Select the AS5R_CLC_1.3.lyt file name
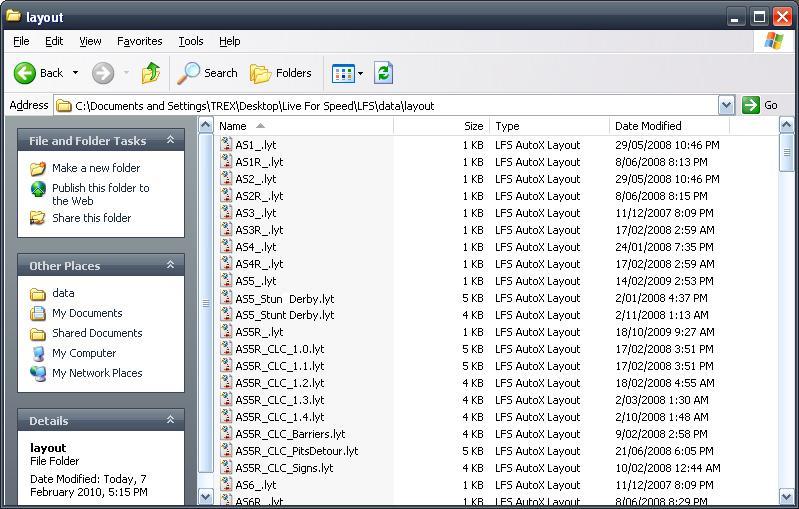The width and height of the screenshot is (799, 509). (x=280, y=400)
